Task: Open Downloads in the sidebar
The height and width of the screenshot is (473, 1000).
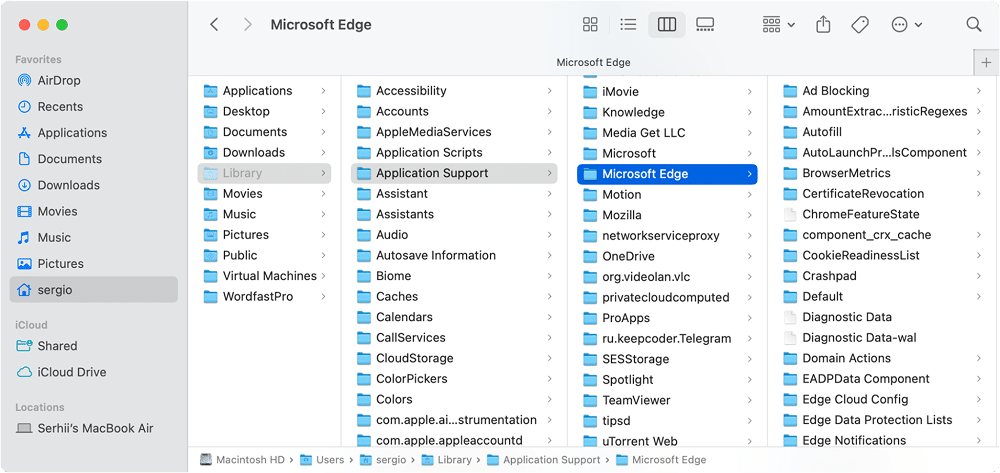Action: tap(94, 185)
